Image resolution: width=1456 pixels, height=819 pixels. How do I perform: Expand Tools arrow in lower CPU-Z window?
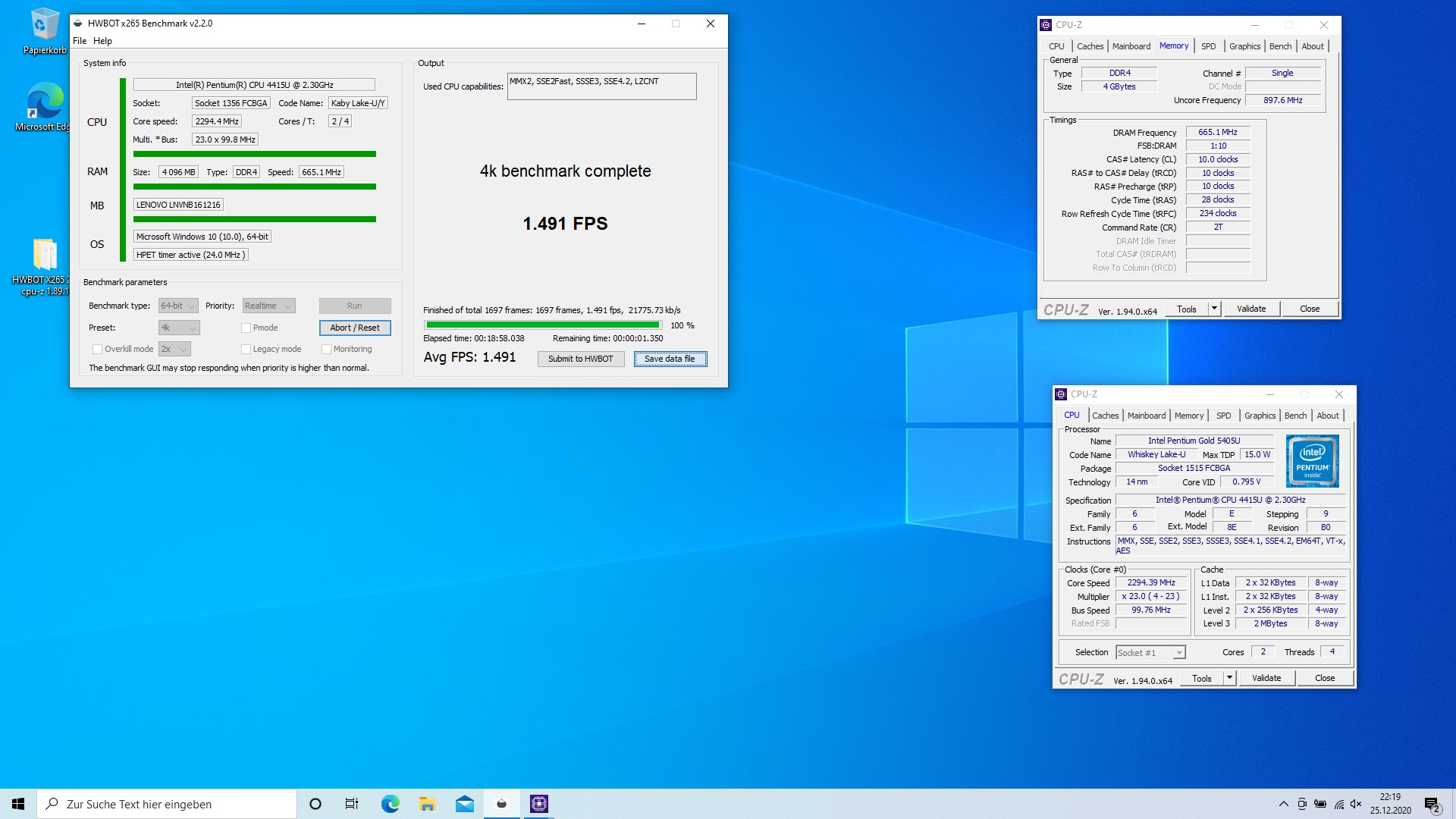tap(1229, 678)
